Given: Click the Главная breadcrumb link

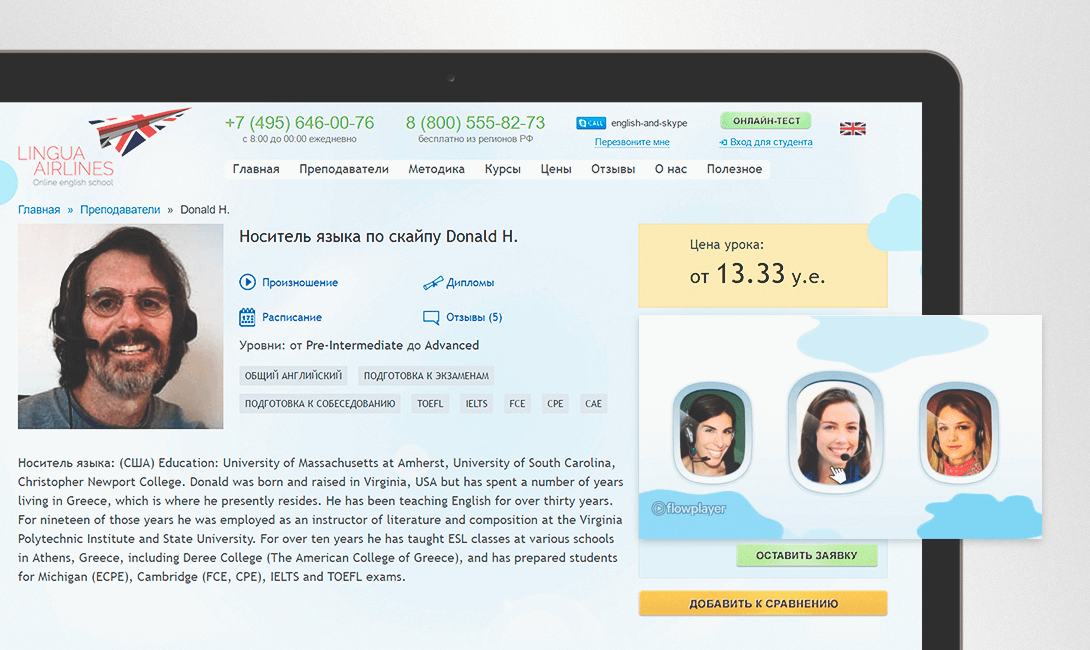Looking at the screenshot, I should click(x=39, y=209).
